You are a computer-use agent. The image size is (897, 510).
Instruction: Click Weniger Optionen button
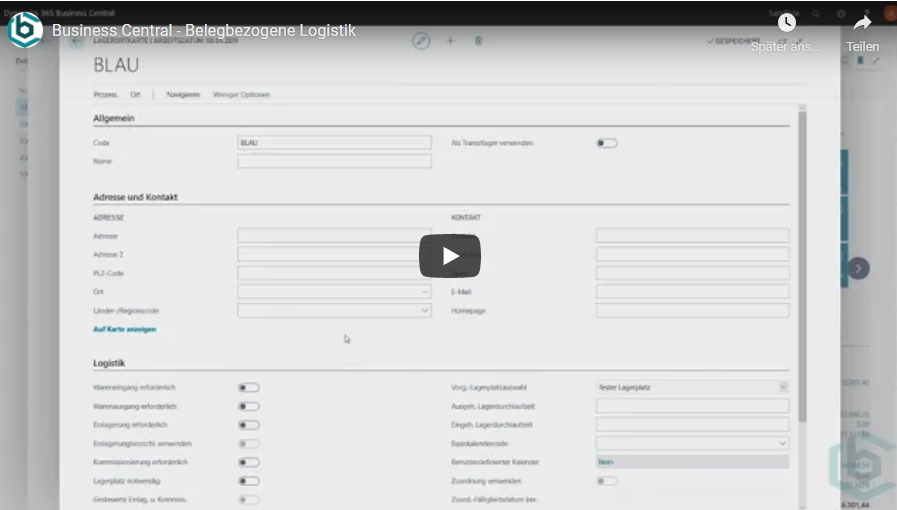pos(241,95)
